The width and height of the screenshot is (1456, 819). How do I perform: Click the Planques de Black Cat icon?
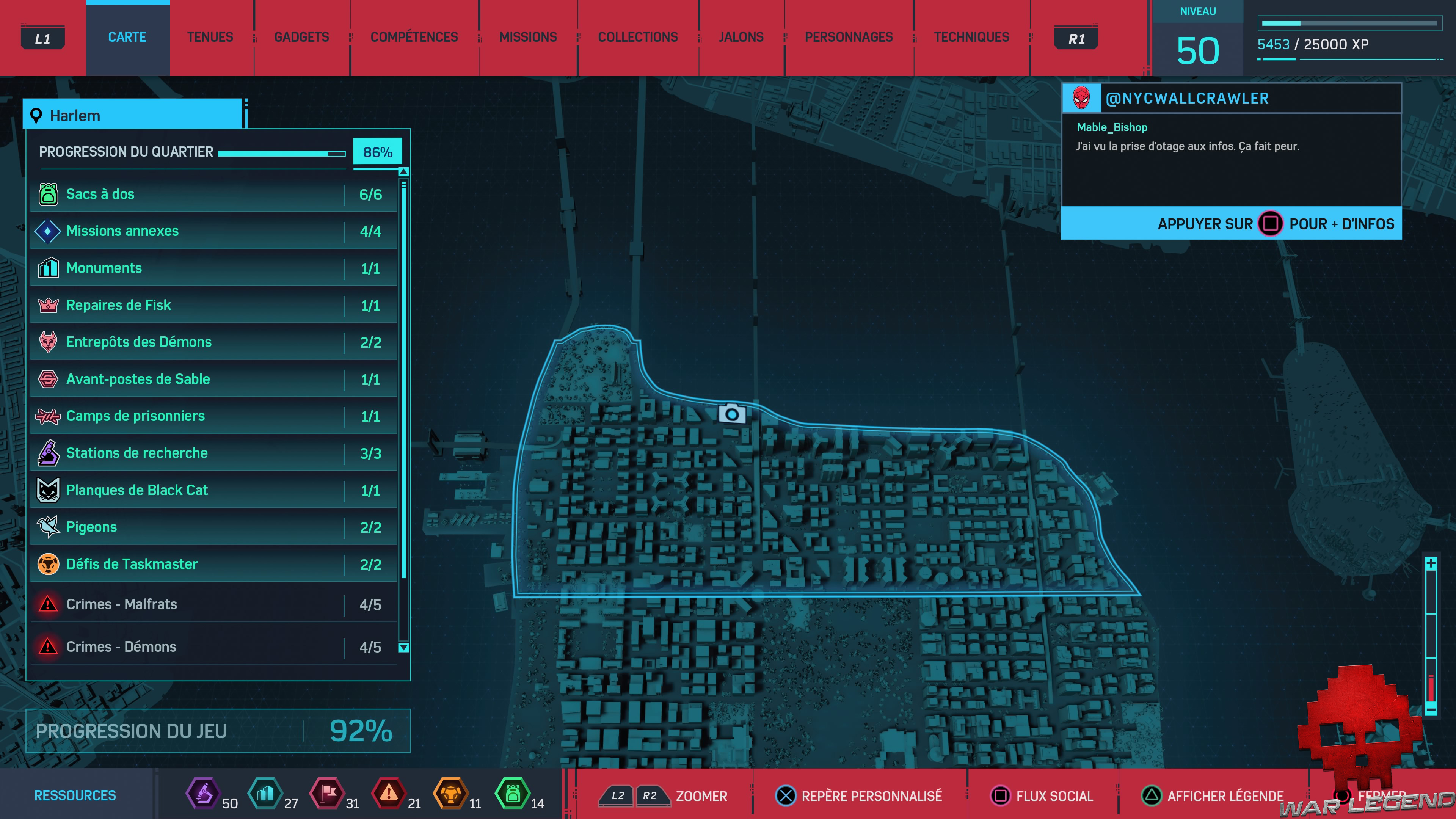(x=48, y=490)
